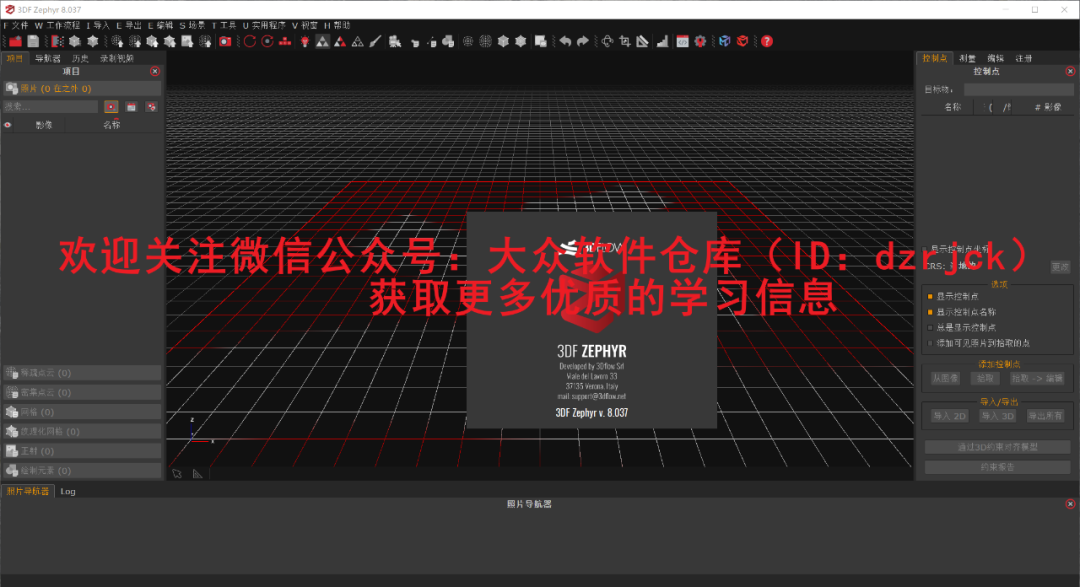
Task: Click the new project red folder icon
Action: (x=15, y=41)
